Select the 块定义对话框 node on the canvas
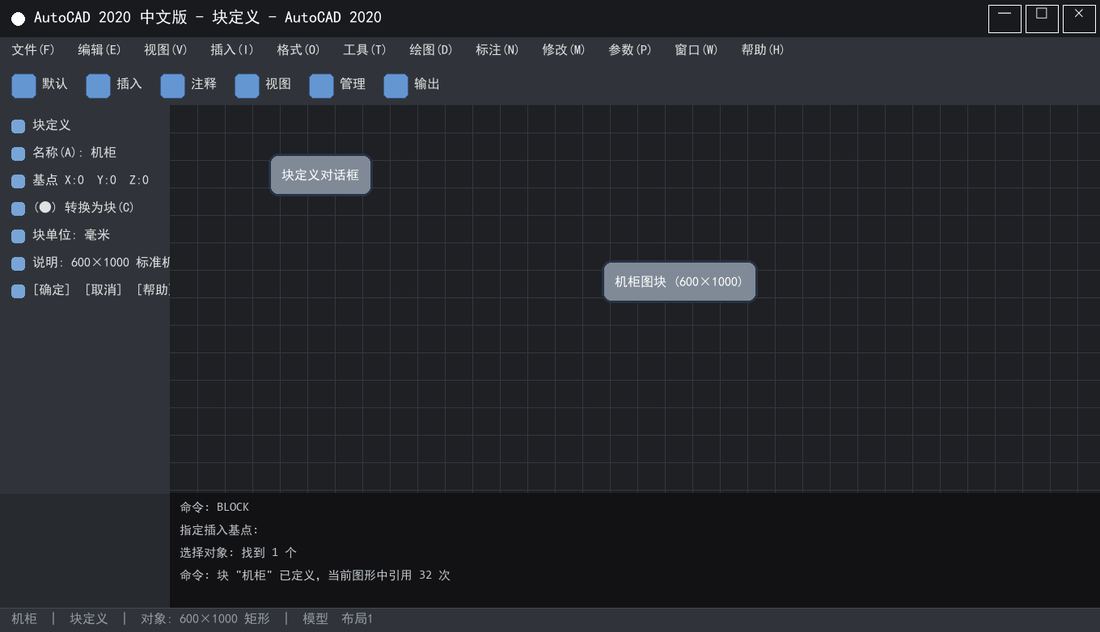 click(x=321, y=175)
